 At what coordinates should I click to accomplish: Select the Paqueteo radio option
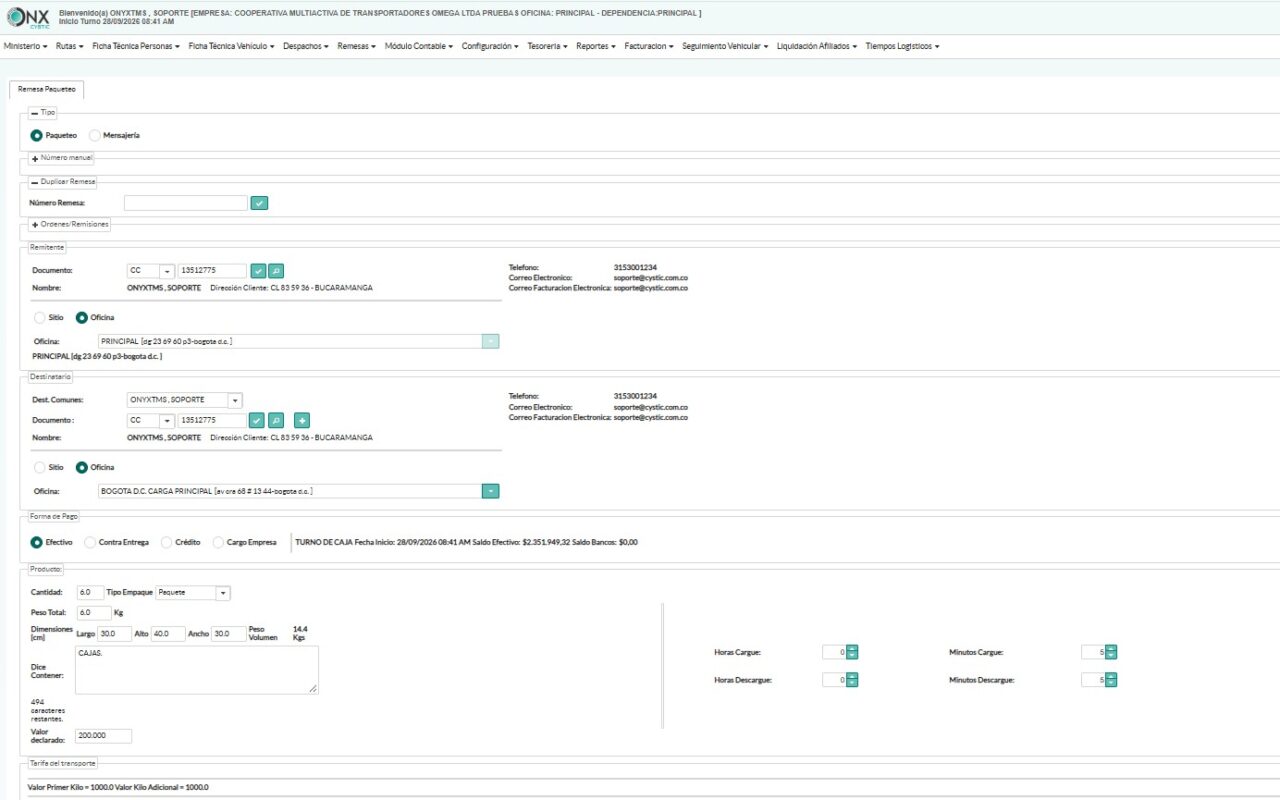(37, 135)
